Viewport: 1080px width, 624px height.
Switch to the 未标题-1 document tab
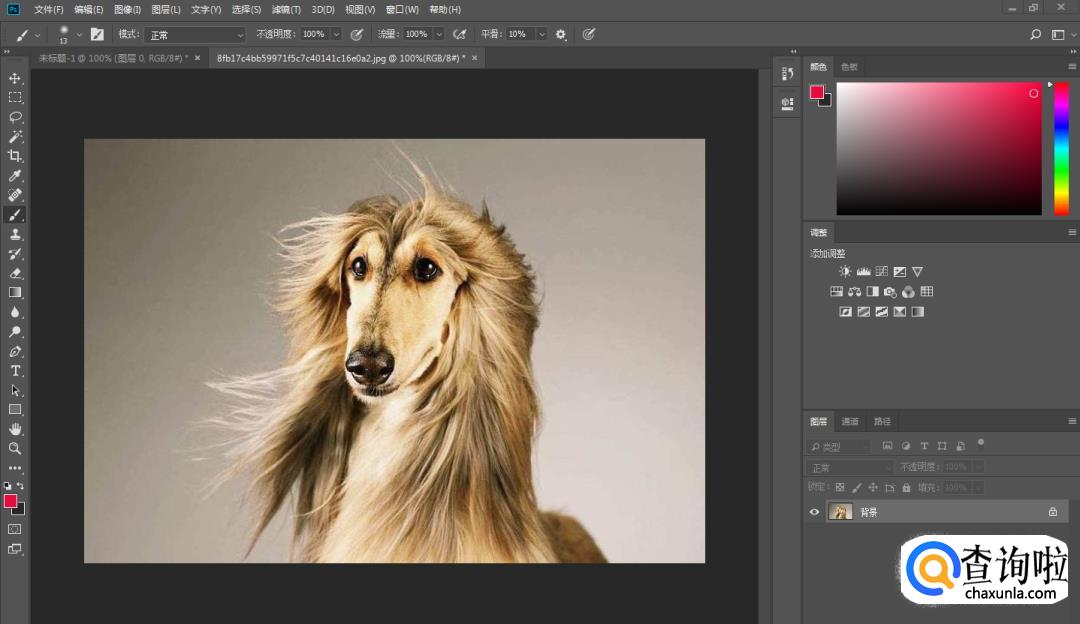112,58
